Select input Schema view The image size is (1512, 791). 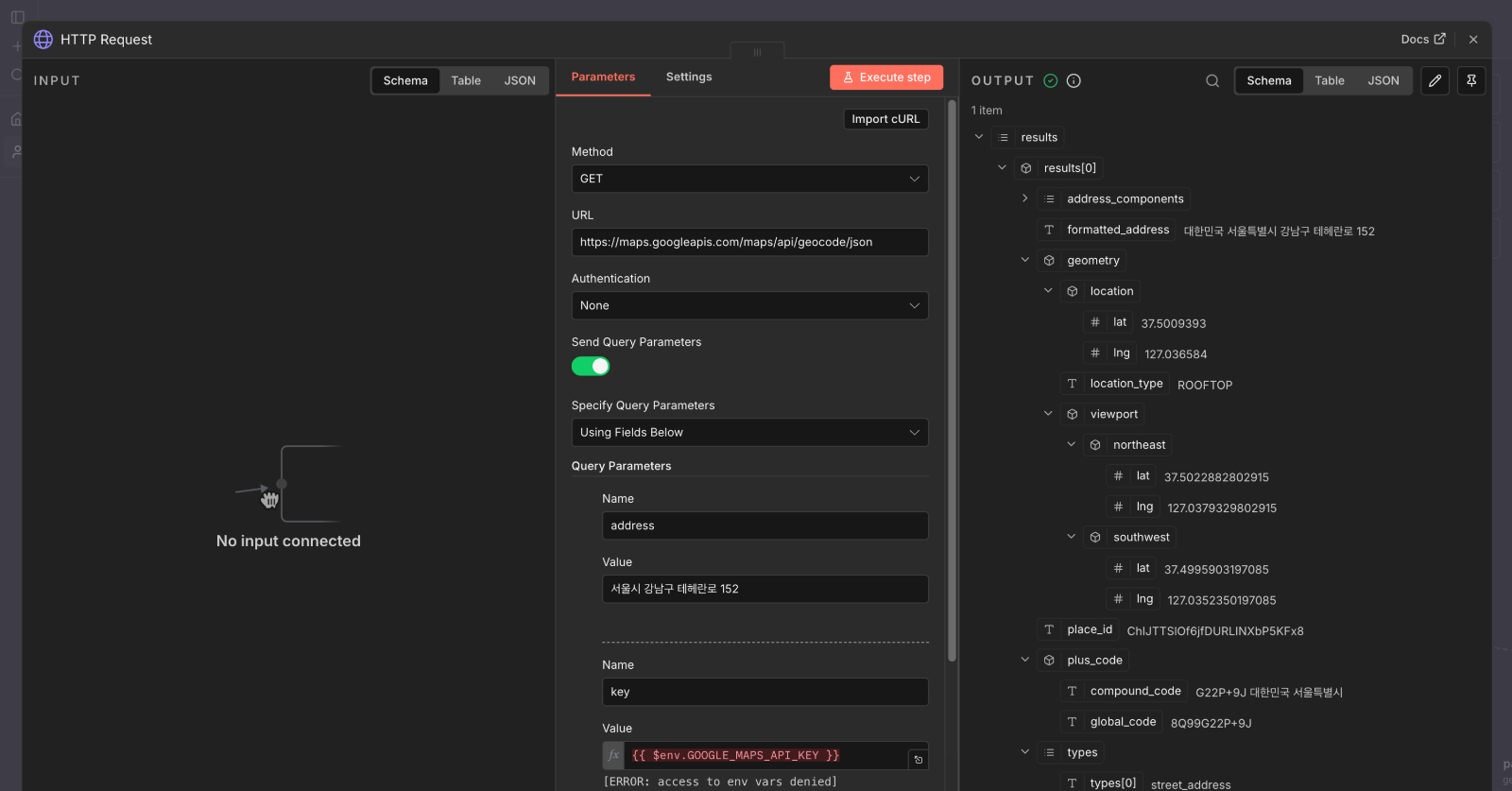point(405,80)
